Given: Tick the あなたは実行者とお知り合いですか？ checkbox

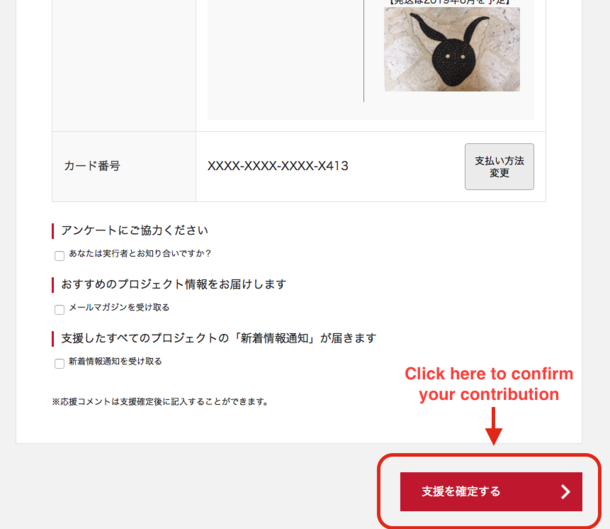Looking at the screenshot, I should click(x=59, y=256).
